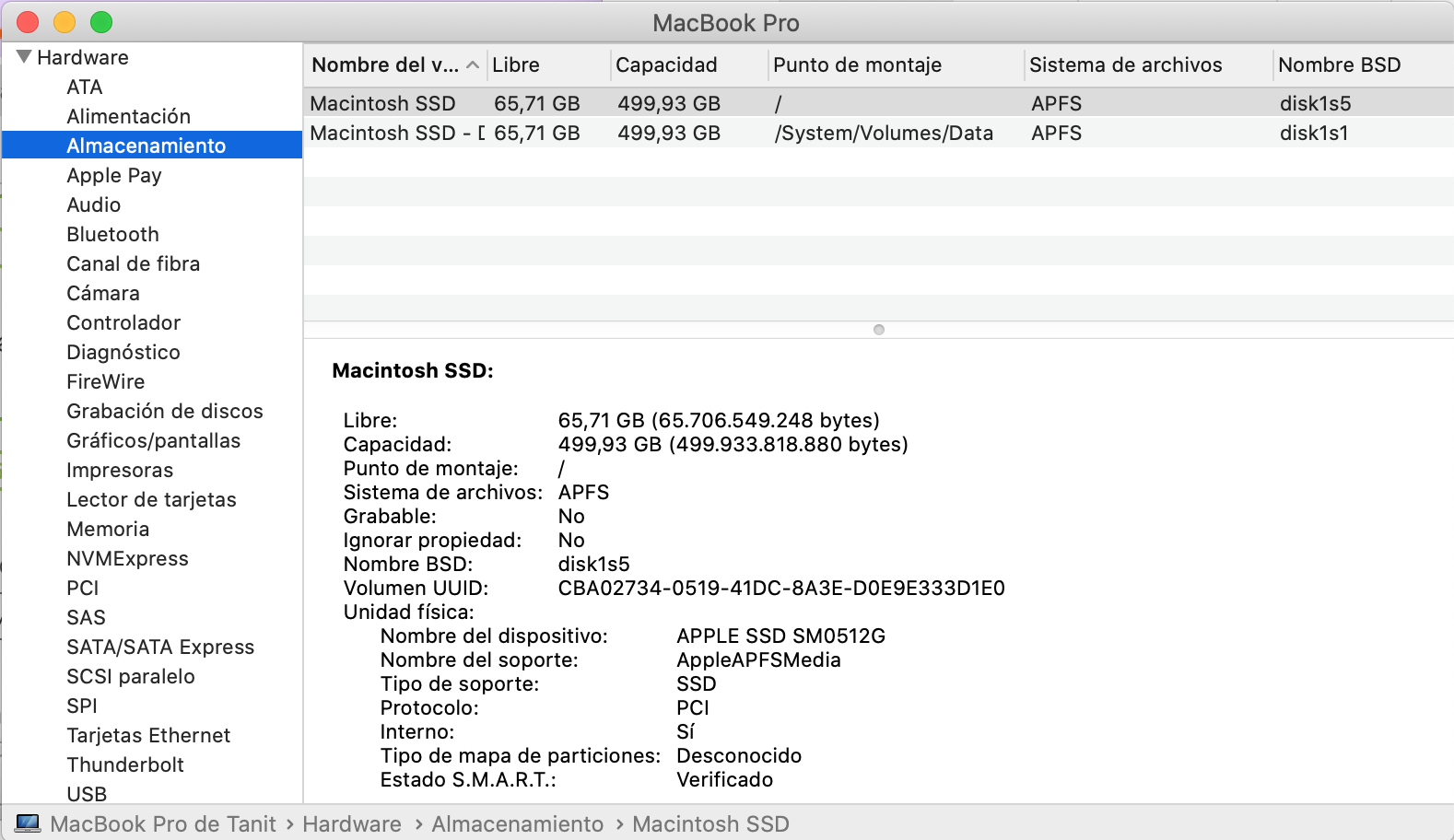
Task: Select Canal de fibra entry
Action: click(x=134, y=263)
